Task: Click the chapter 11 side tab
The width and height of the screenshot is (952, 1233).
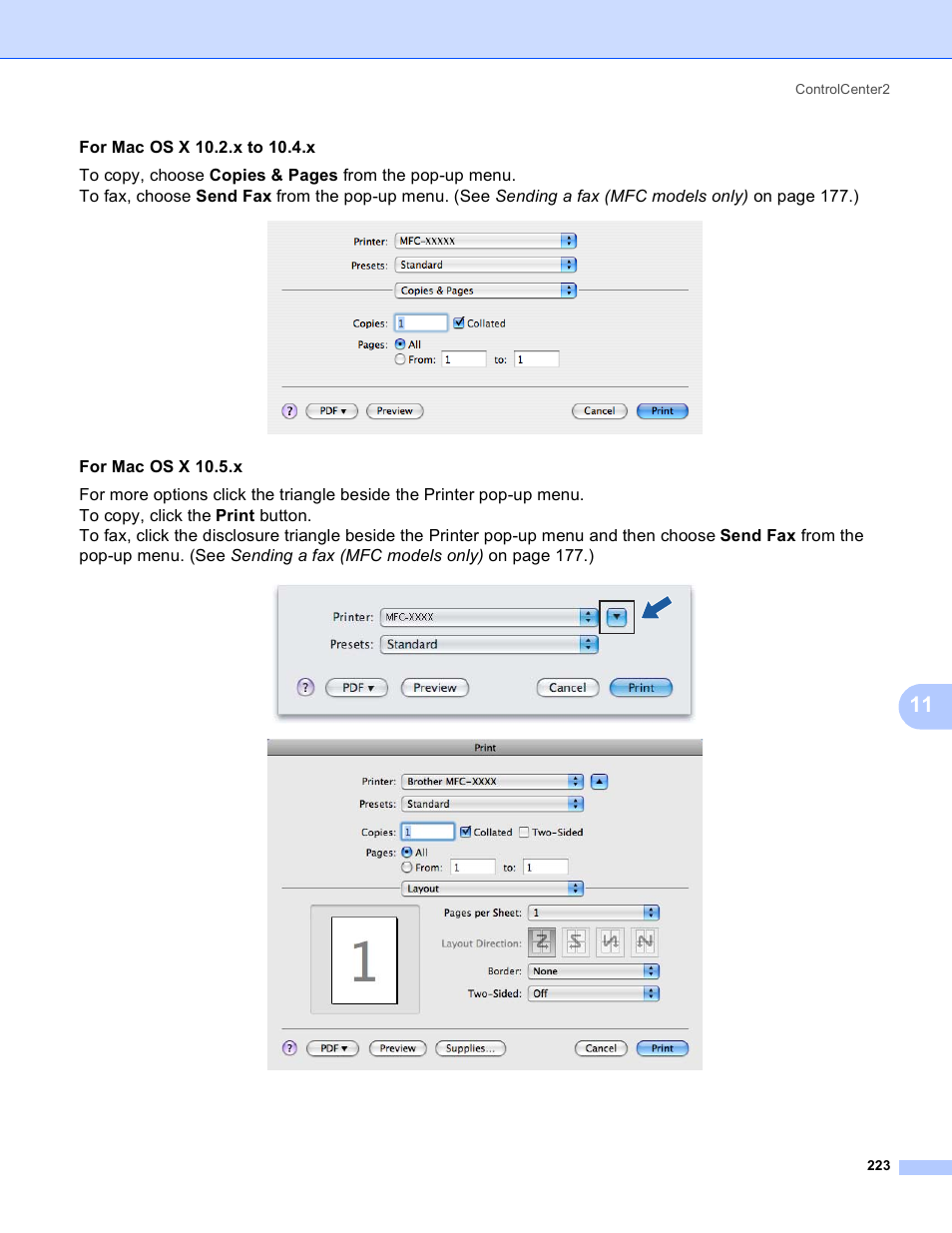Action: pos(925,706)
